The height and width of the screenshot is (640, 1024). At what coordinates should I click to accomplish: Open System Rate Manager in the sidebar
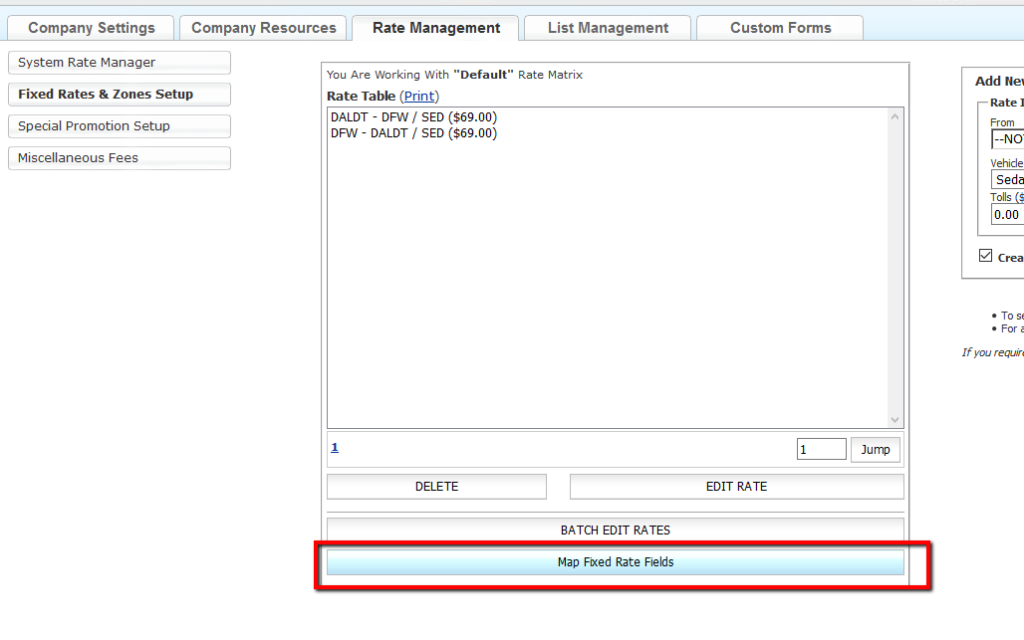(119, 63)
